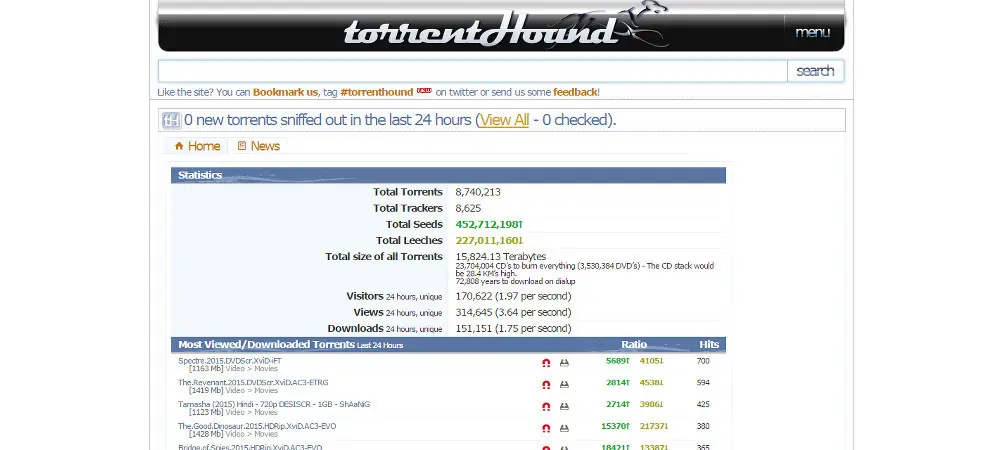Open The.Good.Dinosaur.2015.HDRip.XviD.AC3-EVO torrent

click(257, 426)
